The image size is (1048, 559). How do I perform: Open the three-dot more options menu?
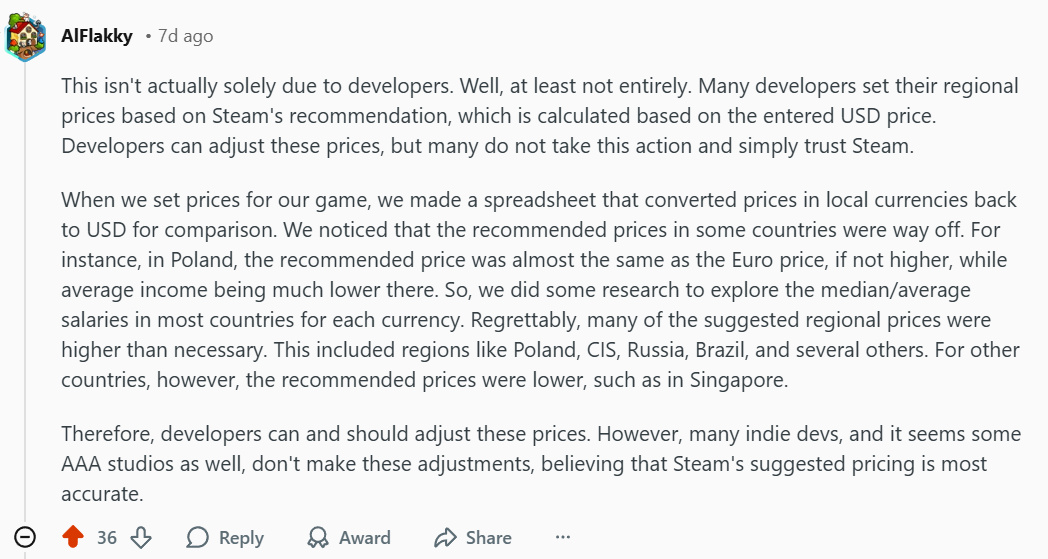tap(563, 538)
